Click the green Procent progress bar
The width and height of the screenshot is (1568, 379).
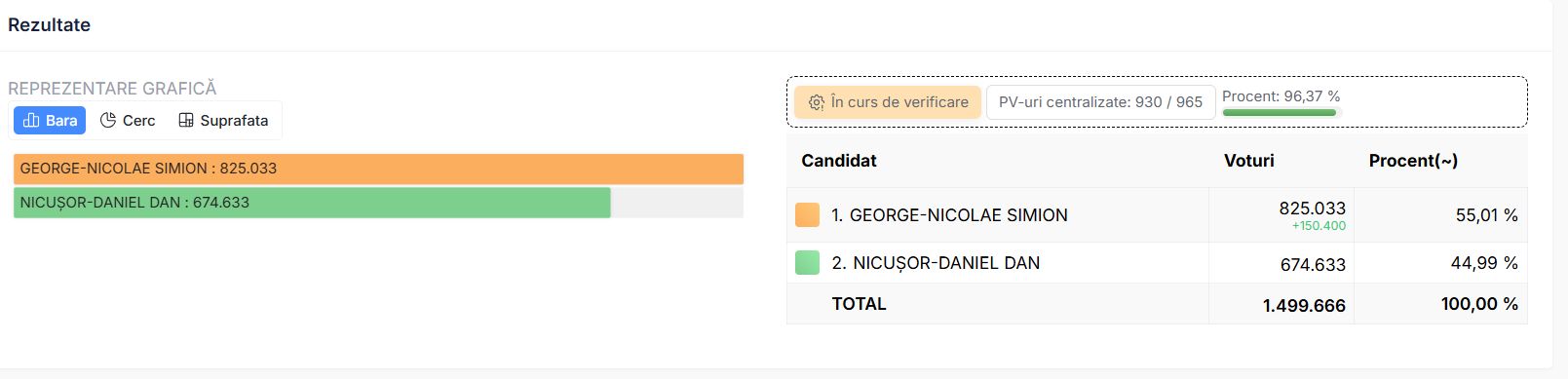click(1281, 113)
